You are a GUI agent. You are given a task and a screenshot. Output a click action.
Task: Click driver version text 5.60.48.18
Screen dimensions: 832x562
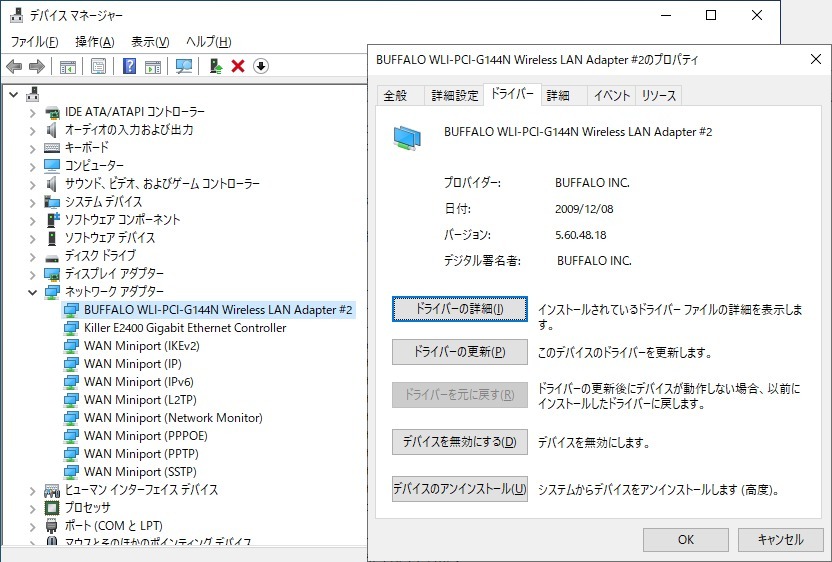click(580, 235)
